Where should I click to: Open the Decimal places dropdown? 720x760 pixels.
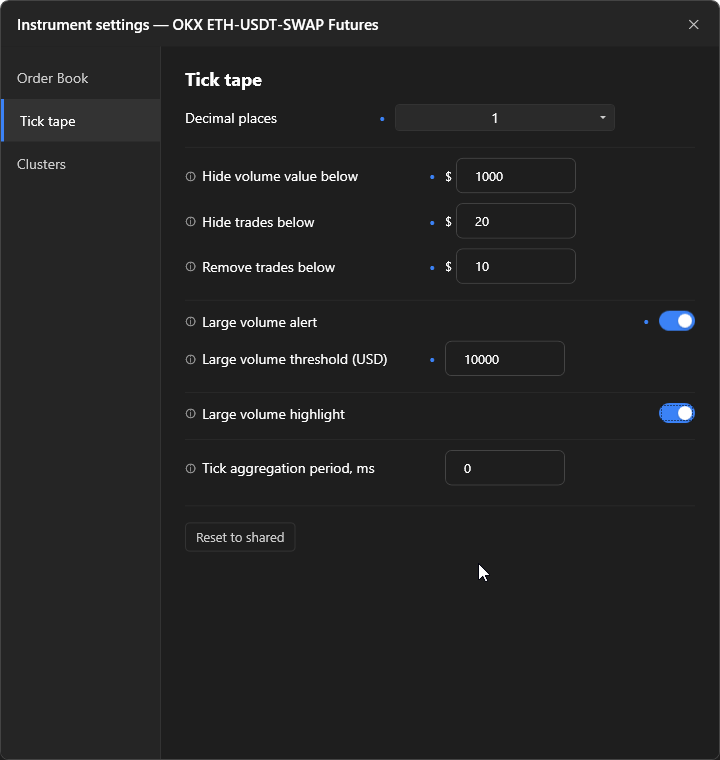pyautogui.click(x=505, y=118)
